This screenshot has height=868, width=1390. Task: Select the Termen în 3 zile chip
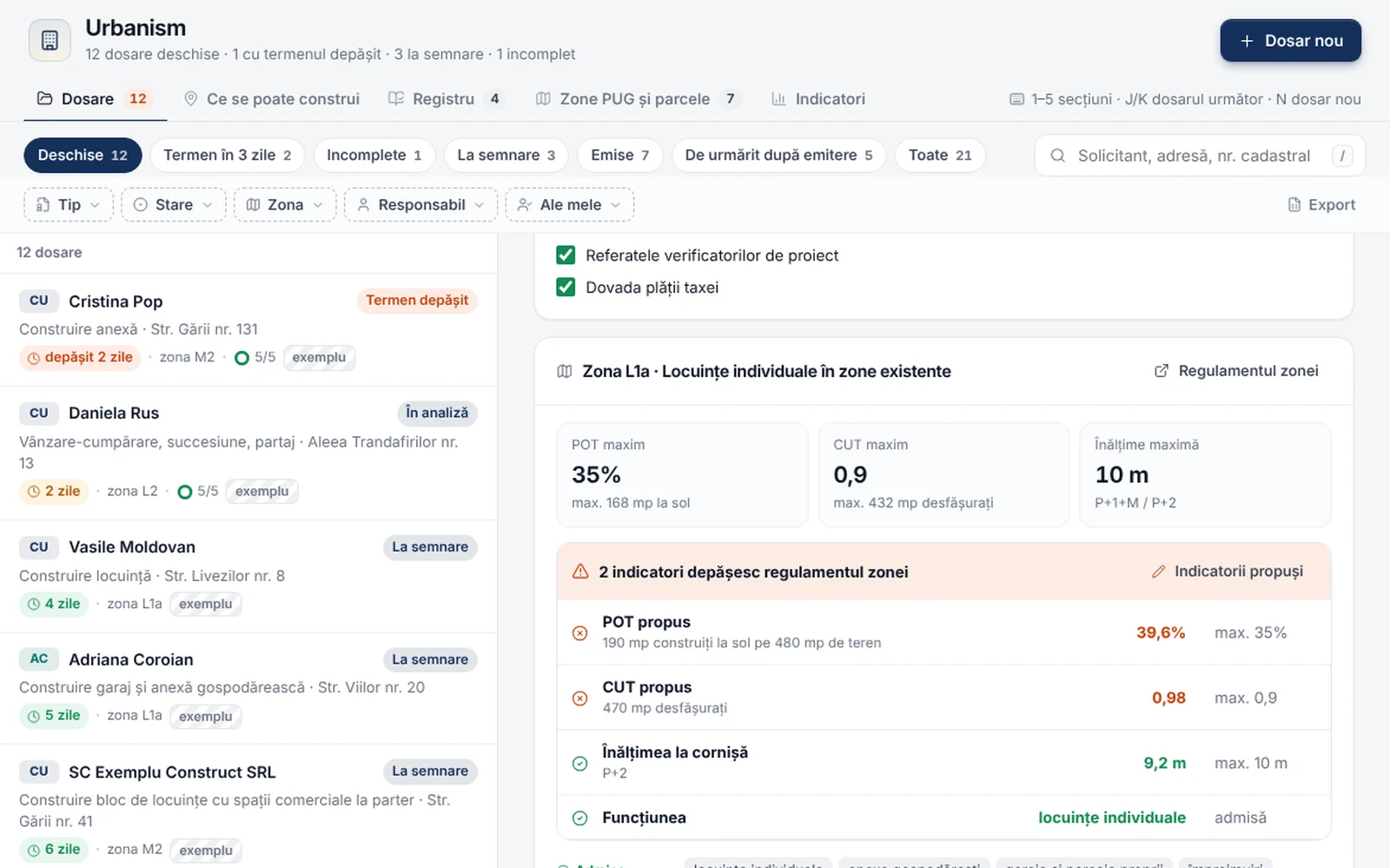click(x=228, y=156)
